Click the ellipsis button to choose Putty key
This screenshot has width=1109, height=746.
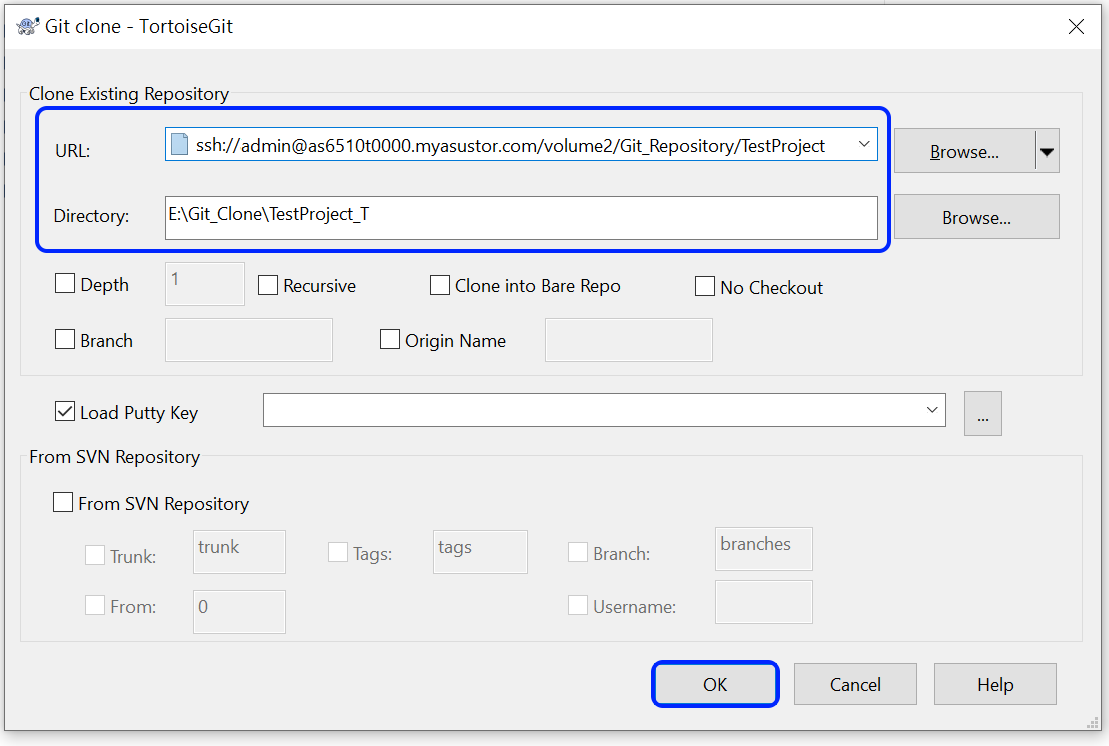tap(983, 414)
